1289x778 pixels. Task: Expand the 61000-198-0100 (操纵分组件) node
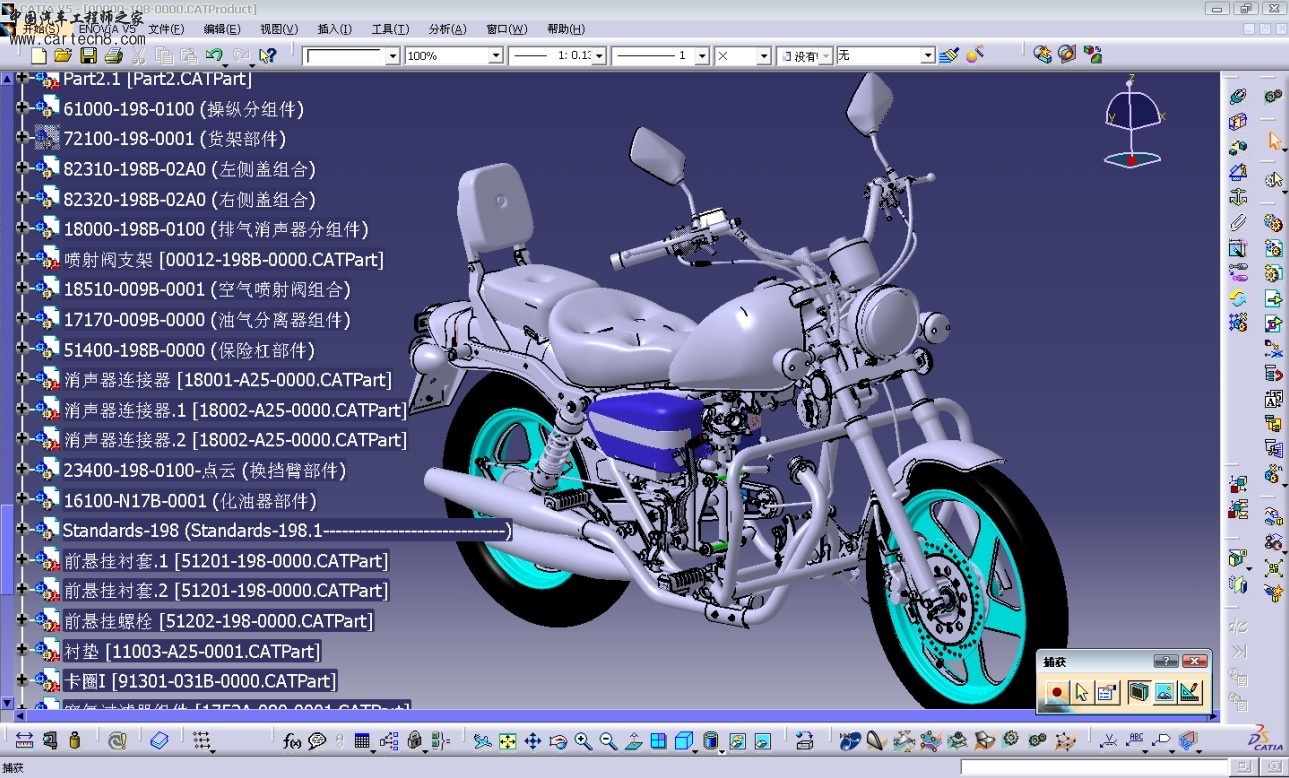click(x=22, y=108)
